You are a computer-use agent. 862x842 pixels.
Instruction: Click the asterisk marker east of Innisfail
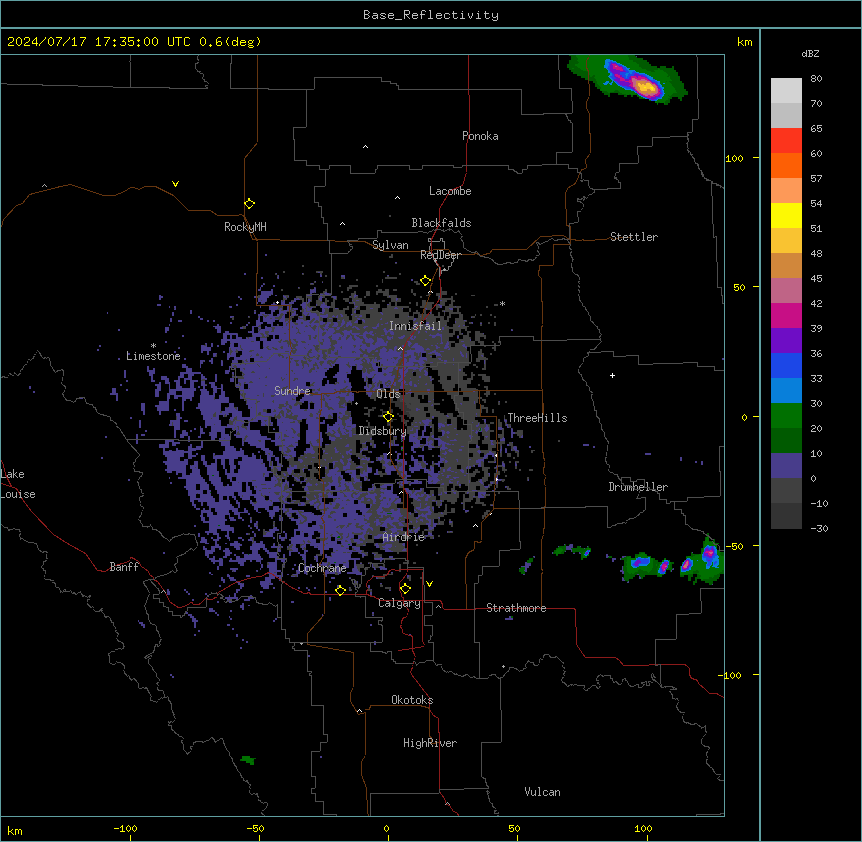click(x=502, y=303)
